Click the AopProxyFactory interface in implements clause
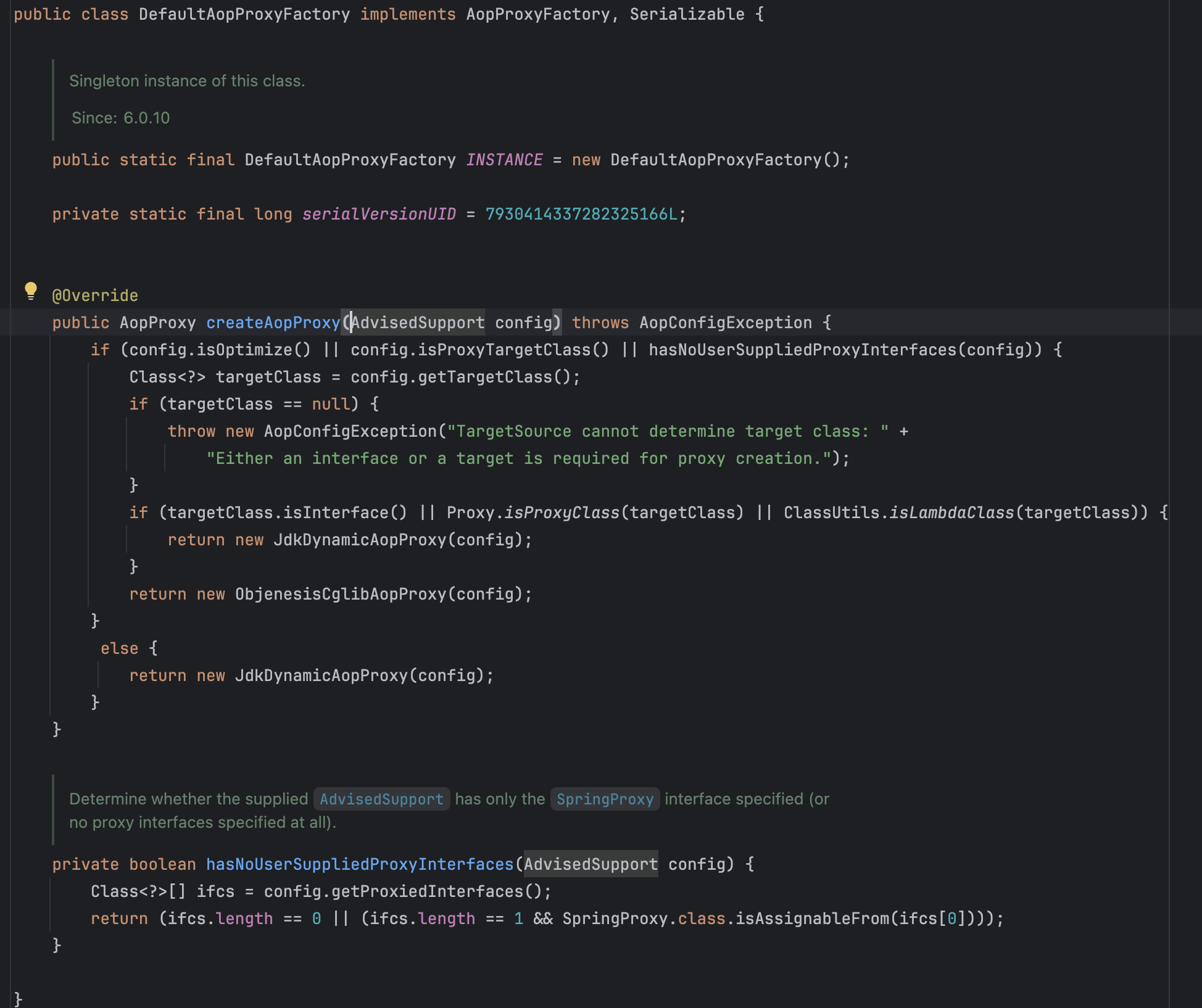 538,14
